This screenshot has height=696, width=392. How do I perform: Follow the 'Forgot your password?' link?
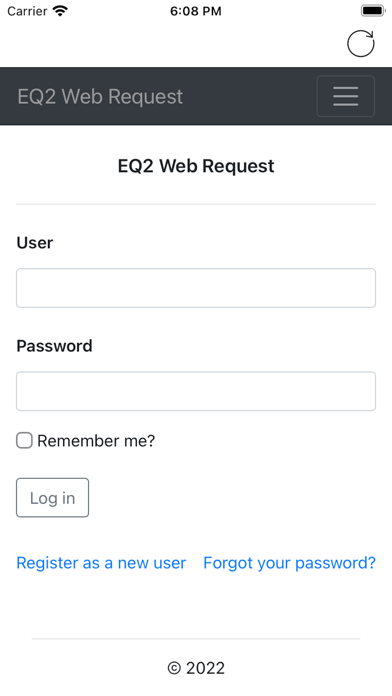tap(289, 563)
